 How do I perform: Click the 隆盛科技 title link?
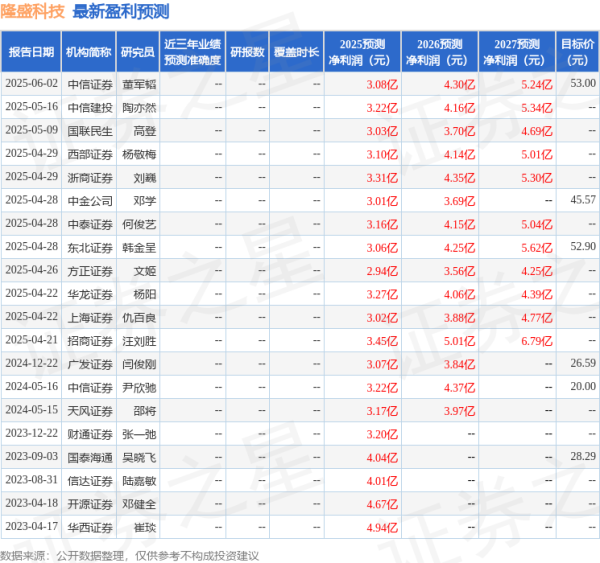(33, 13)
